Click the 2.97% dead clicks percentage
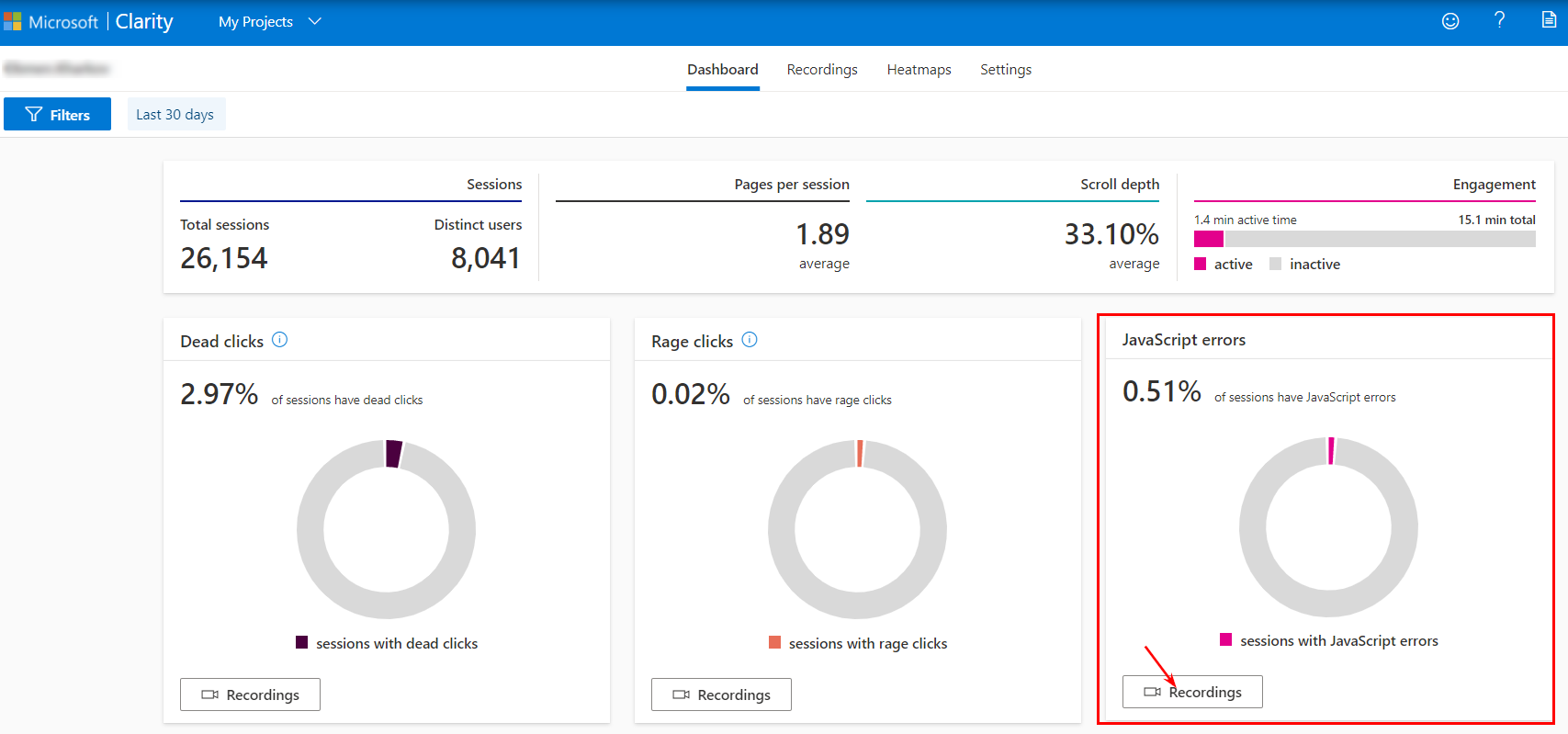 [x=219, y=394]
